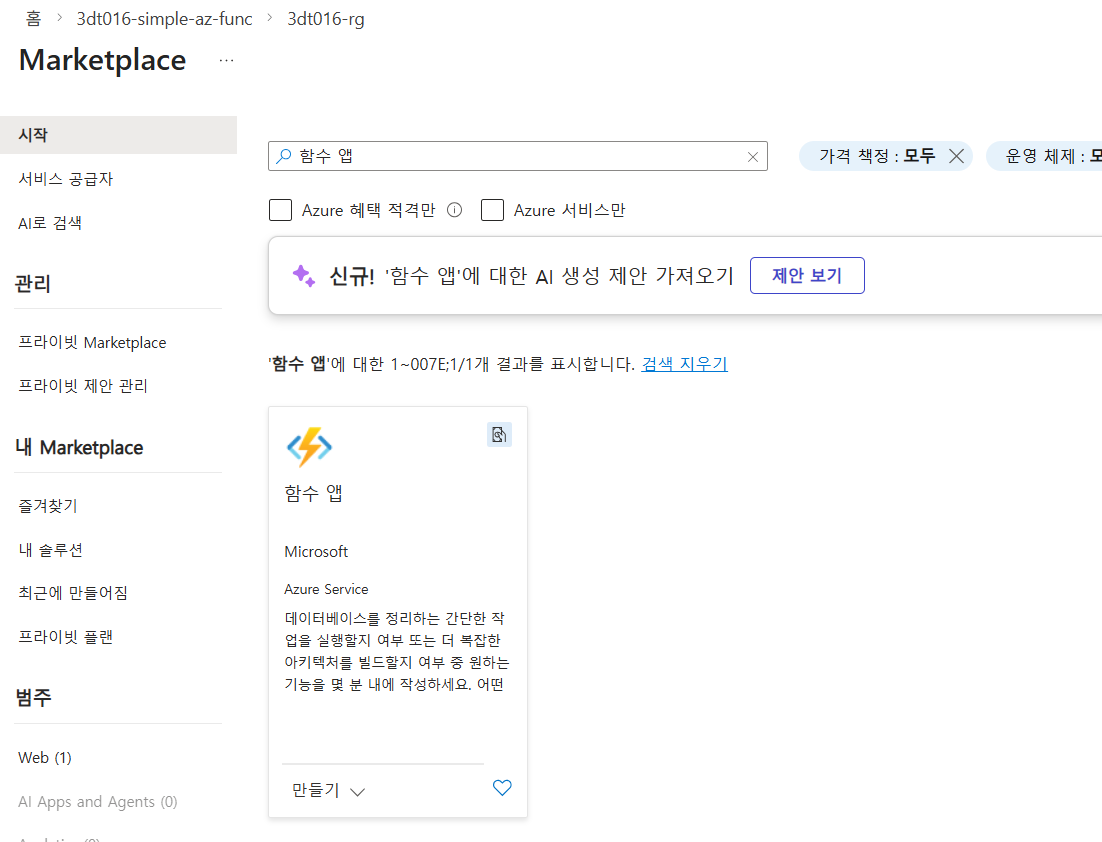Remove the 가격 책정 : 모두 filter
The width and height of the screenshot is (1102, 842).
[x=957, y=156]
